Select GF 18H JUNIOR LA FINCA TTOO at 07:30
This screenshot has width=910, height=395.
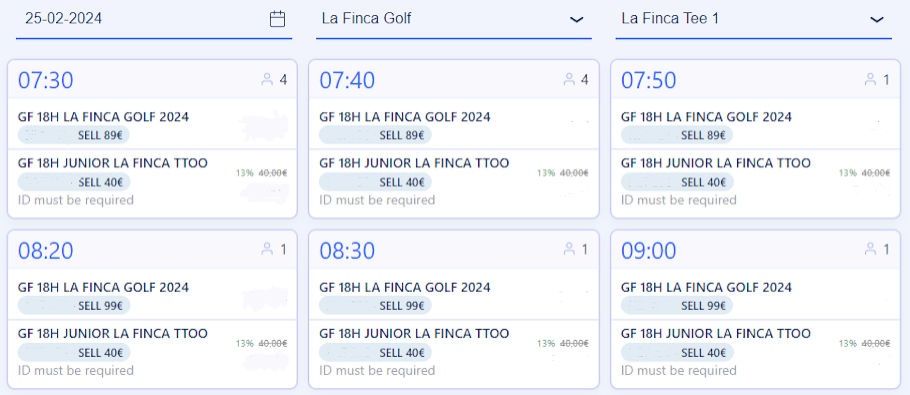113,164
